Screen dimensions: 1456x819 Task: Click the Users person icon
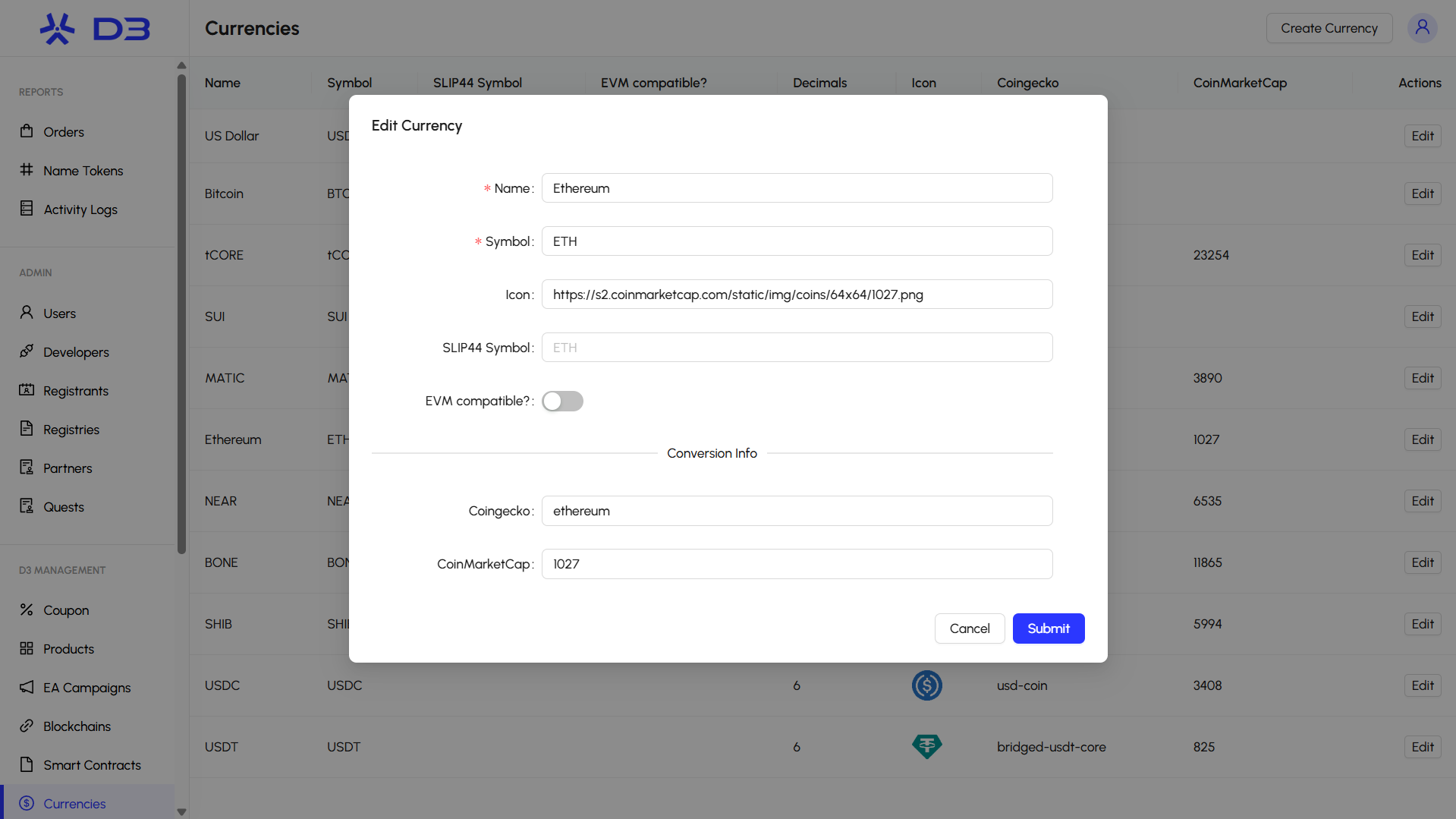27,312
